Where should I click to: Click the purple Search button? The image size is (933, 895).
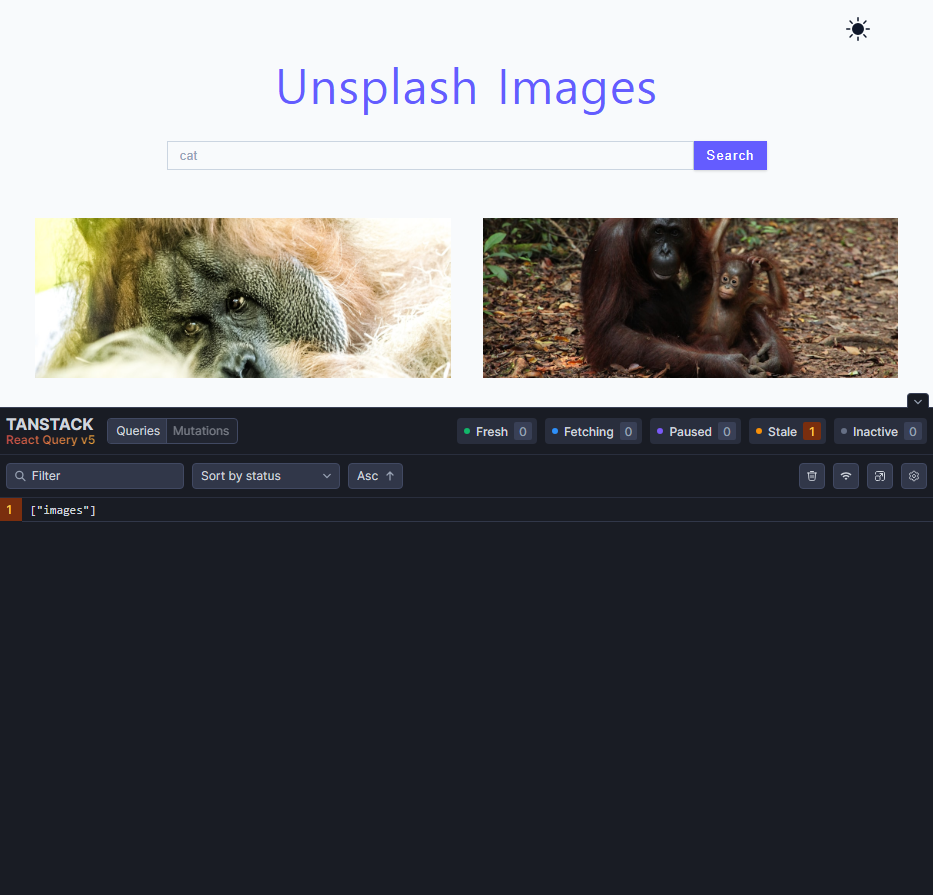click(730, 155)
